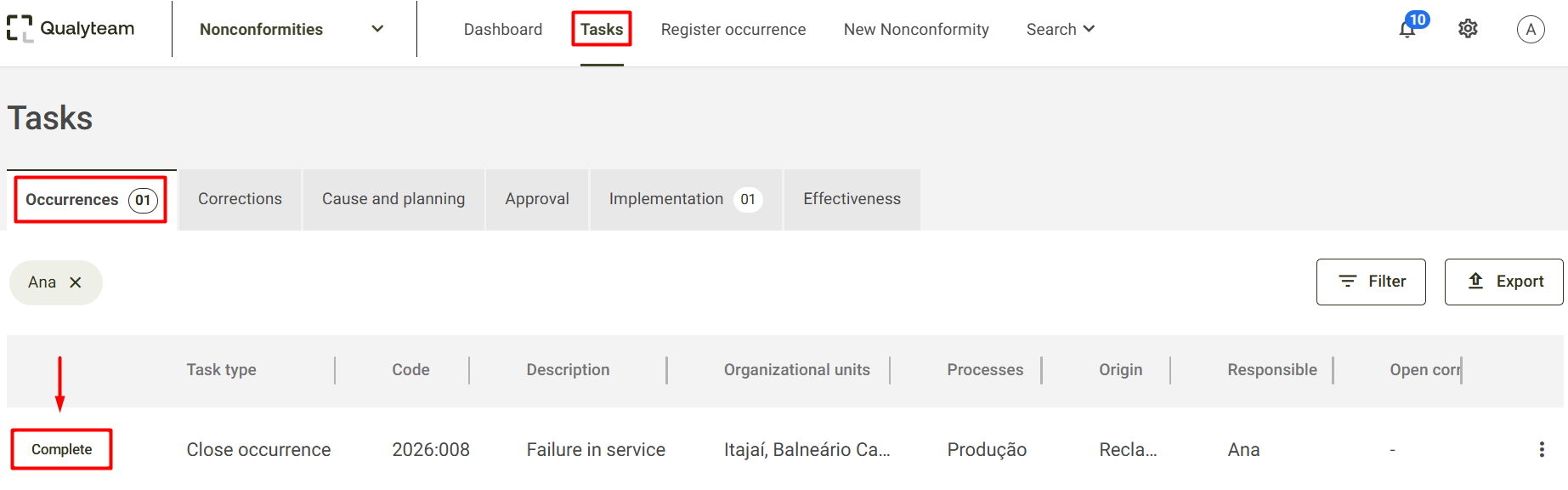Viewport: 1568px width, 490px height.
Task: Click the Filter button
Action: pyautogui.click(x=1371, y=282)
